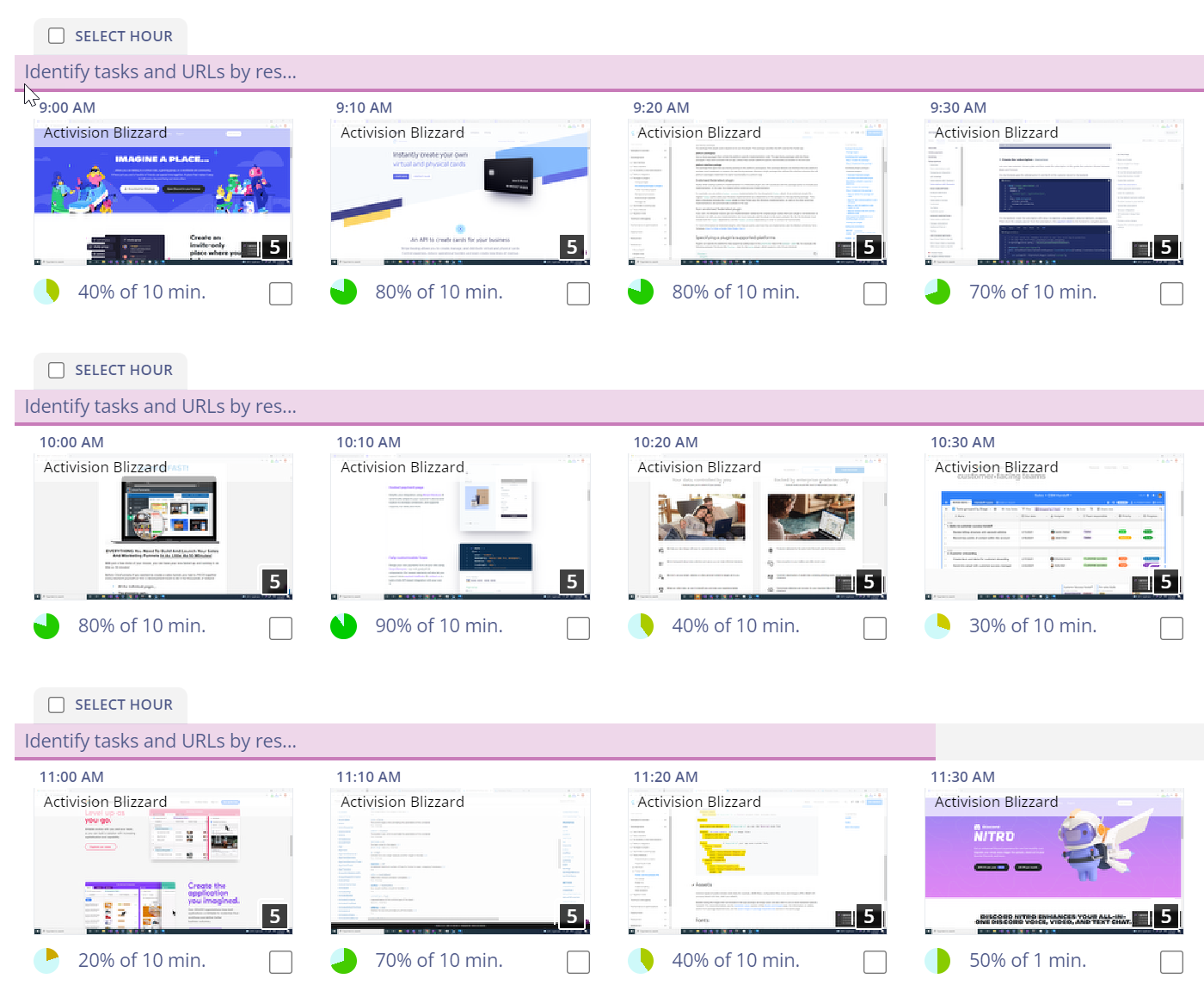
Task: Open the 11 AM task bar "Identify tasks and URLs"
Action: (x=475, y=742)
